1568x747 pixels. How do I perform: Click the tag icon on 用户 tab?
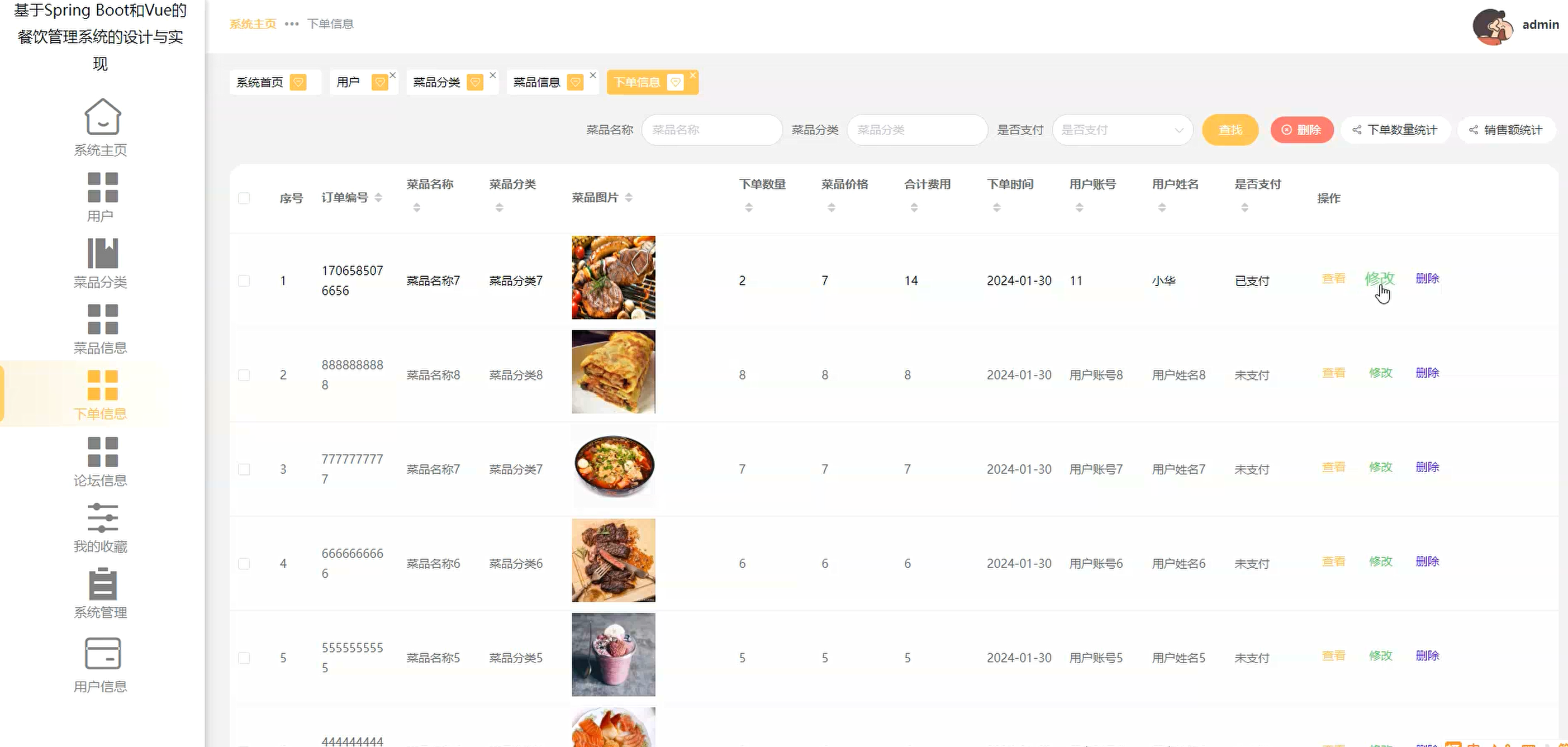[x=380, y=82]
